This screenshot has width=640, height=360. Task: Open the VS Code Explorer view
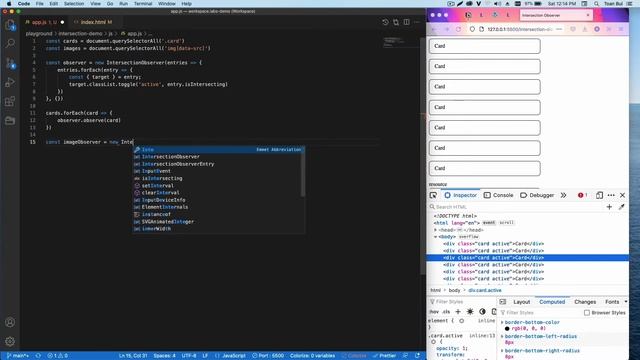click(x=10, y=25)
